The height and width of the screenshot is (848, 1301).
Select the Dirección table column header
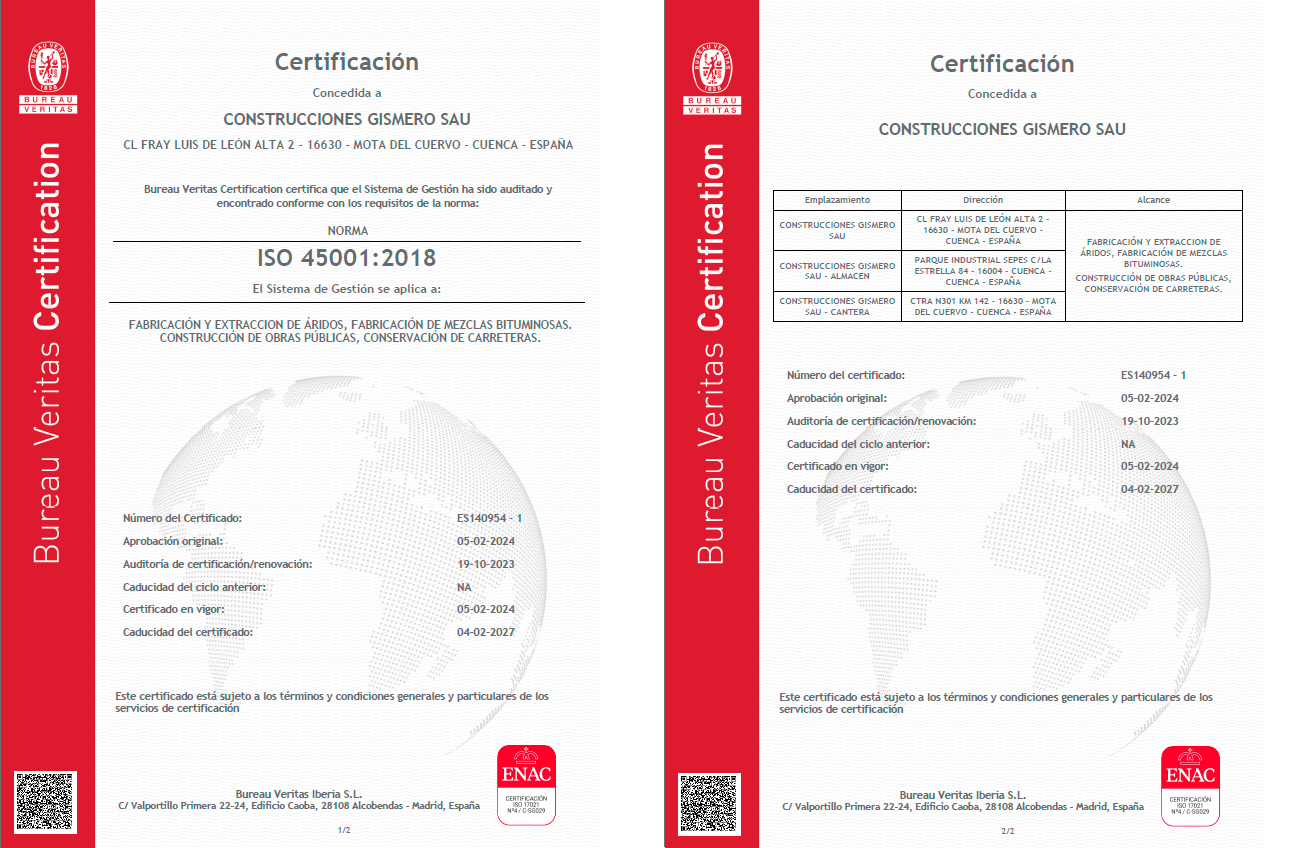(x=982, y=200)
